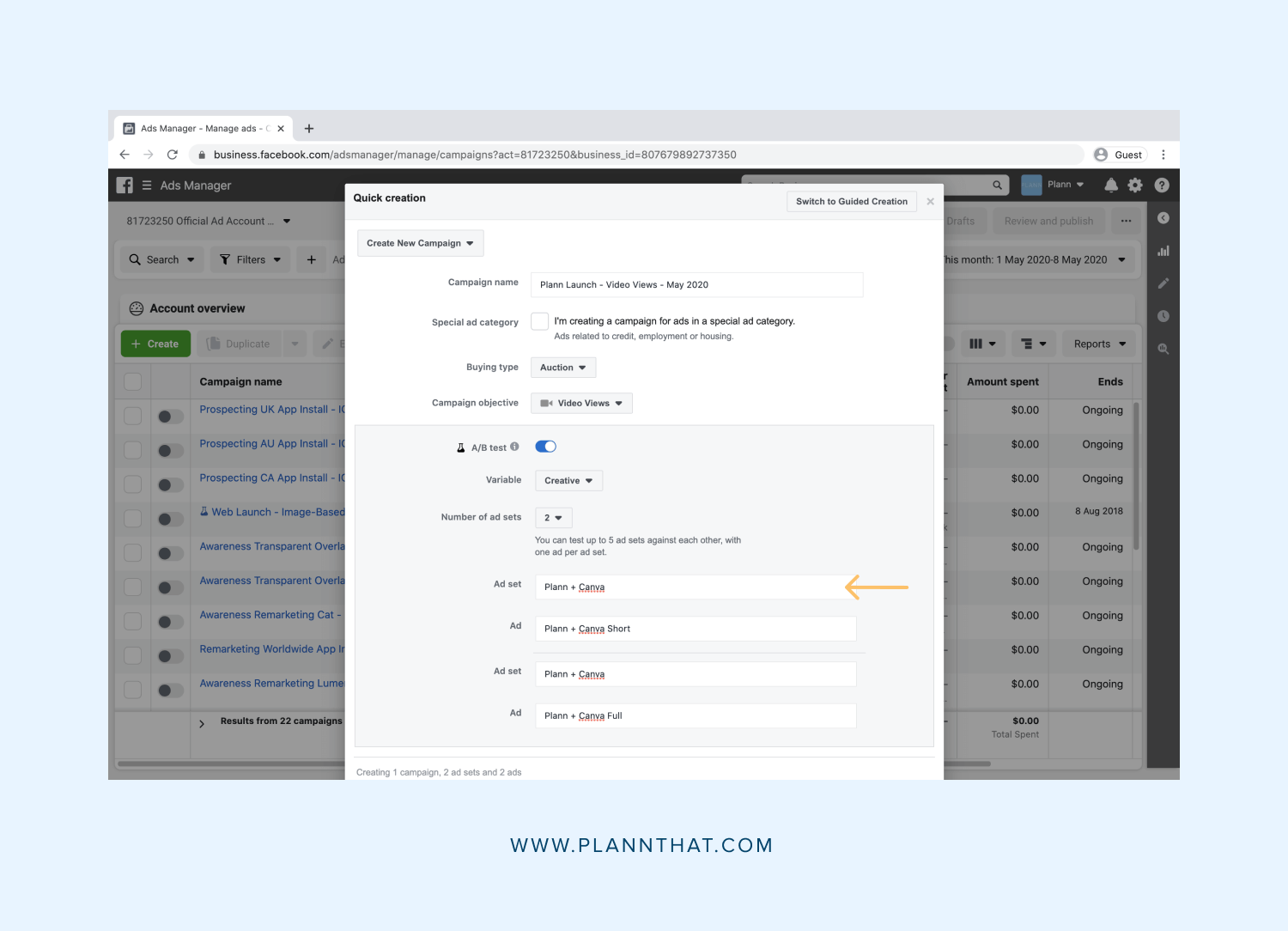
Task: Collapse the right sidebar arrow icon
Action: click(1163, 218)
